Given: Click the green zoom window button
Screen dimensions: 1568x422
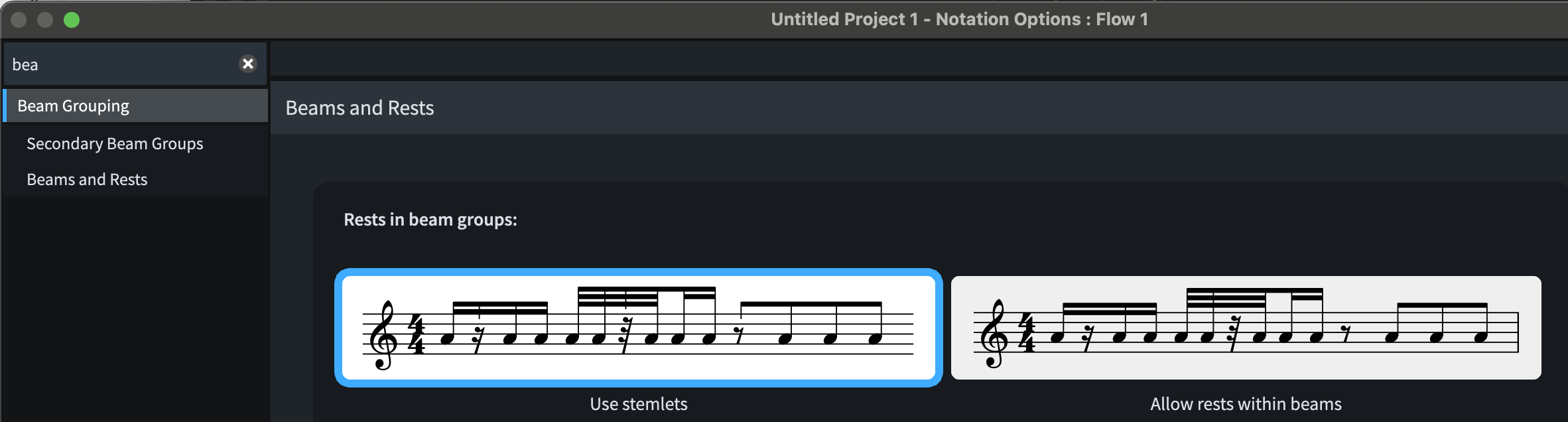Looking at the screenshot, I should point(72,20).
